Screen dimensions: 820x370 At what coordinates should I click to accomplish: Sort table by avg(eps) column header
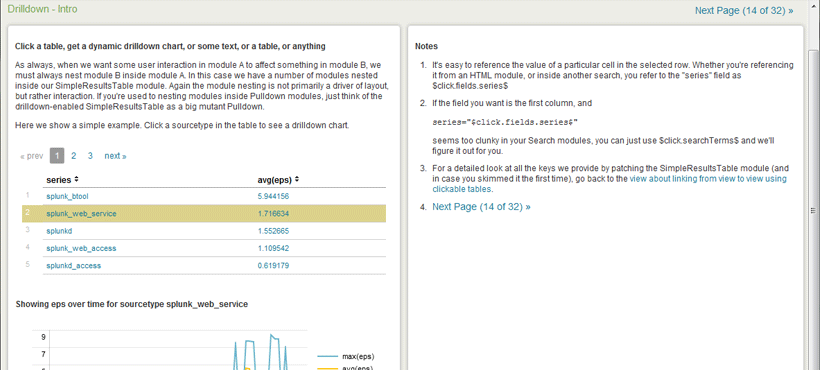(278, 179)
